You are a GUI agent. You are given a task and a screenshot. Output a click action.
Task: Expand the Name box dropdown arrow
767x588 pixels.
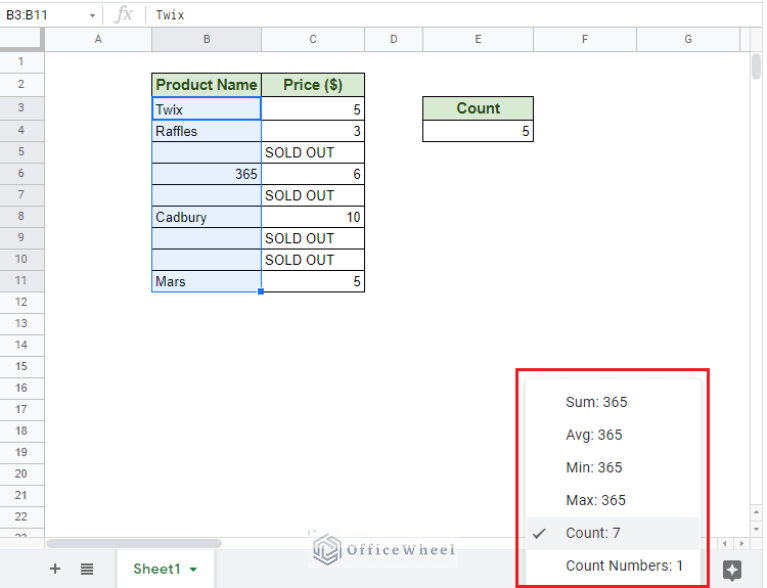click(92, 16)
